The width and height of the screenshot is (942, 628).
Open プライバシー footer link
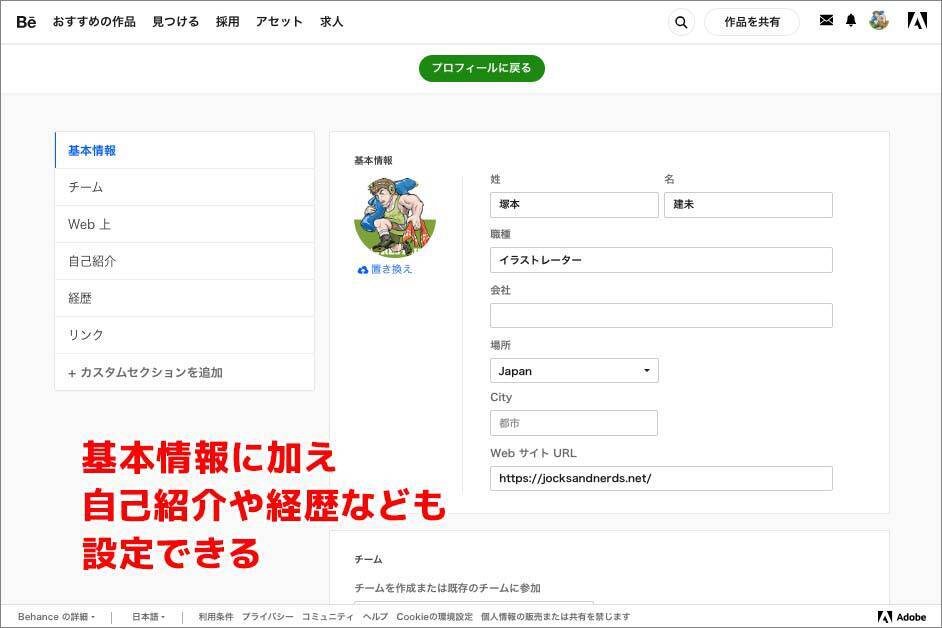[267, 617]
